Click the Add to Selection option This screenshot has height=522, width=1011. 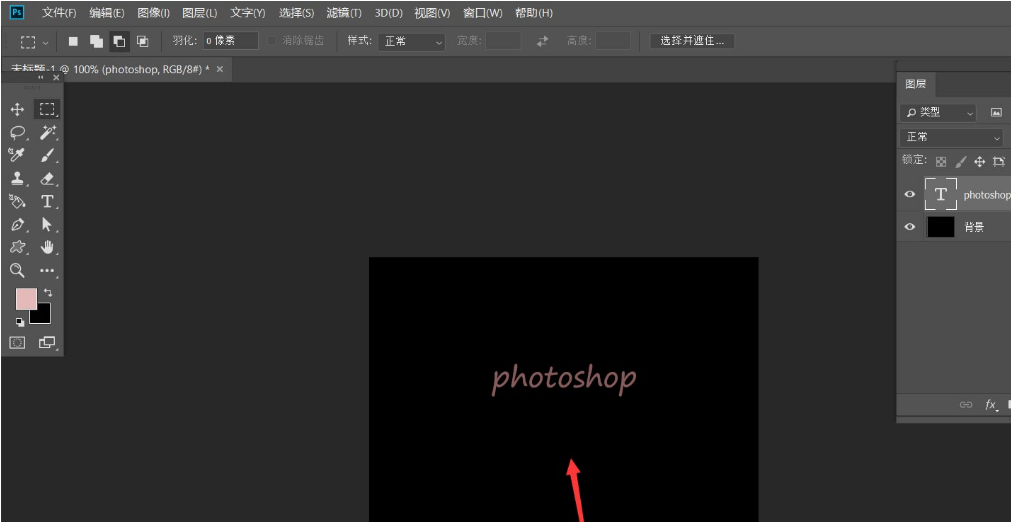pos(96,41)
